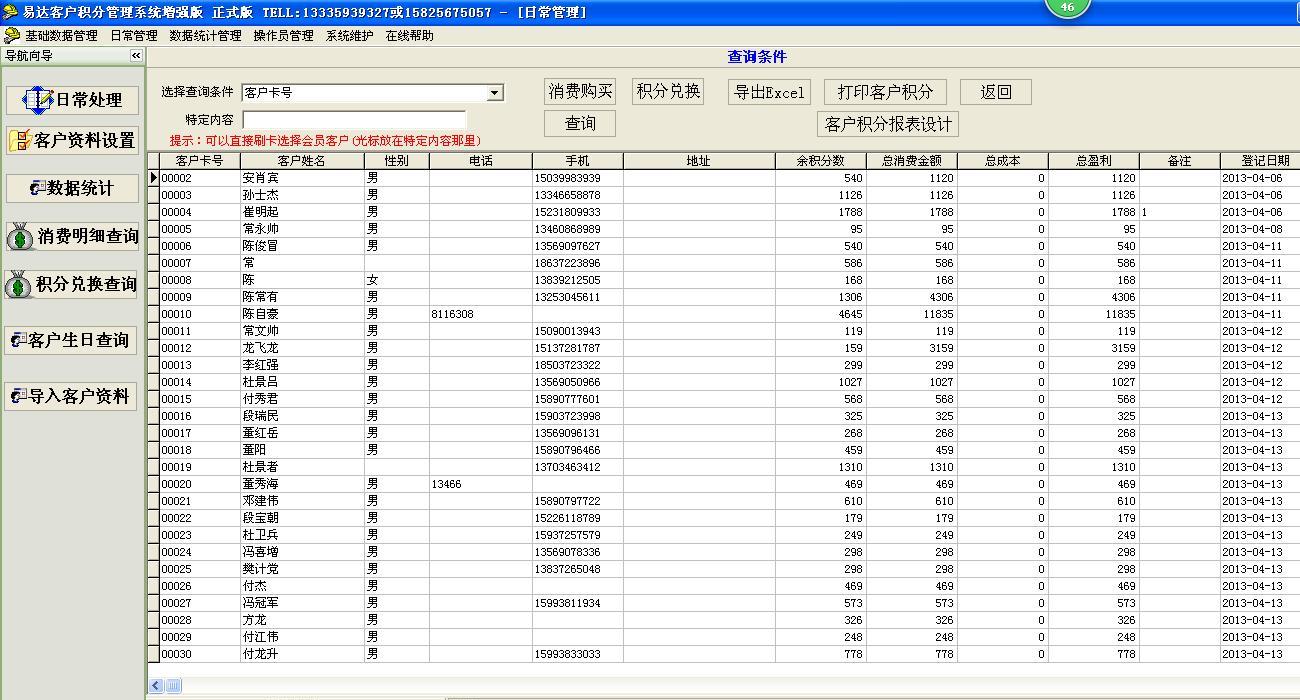The image size is (1300, 700).
Task: Open the 数据统计 sidebar item
Action: (72, 188)
